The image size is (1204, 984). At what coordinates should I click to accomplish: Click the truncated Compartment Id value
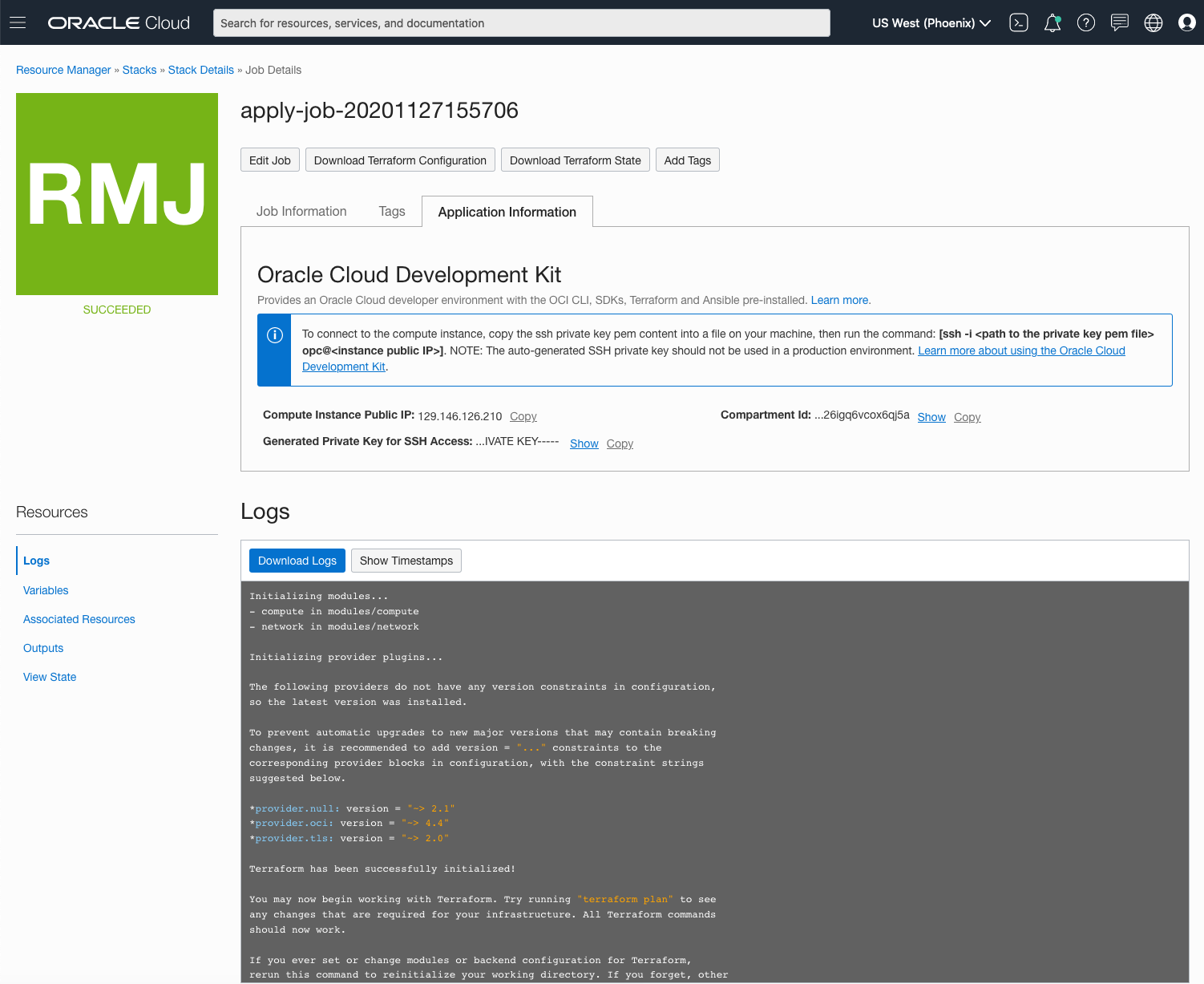coord(862,415)
